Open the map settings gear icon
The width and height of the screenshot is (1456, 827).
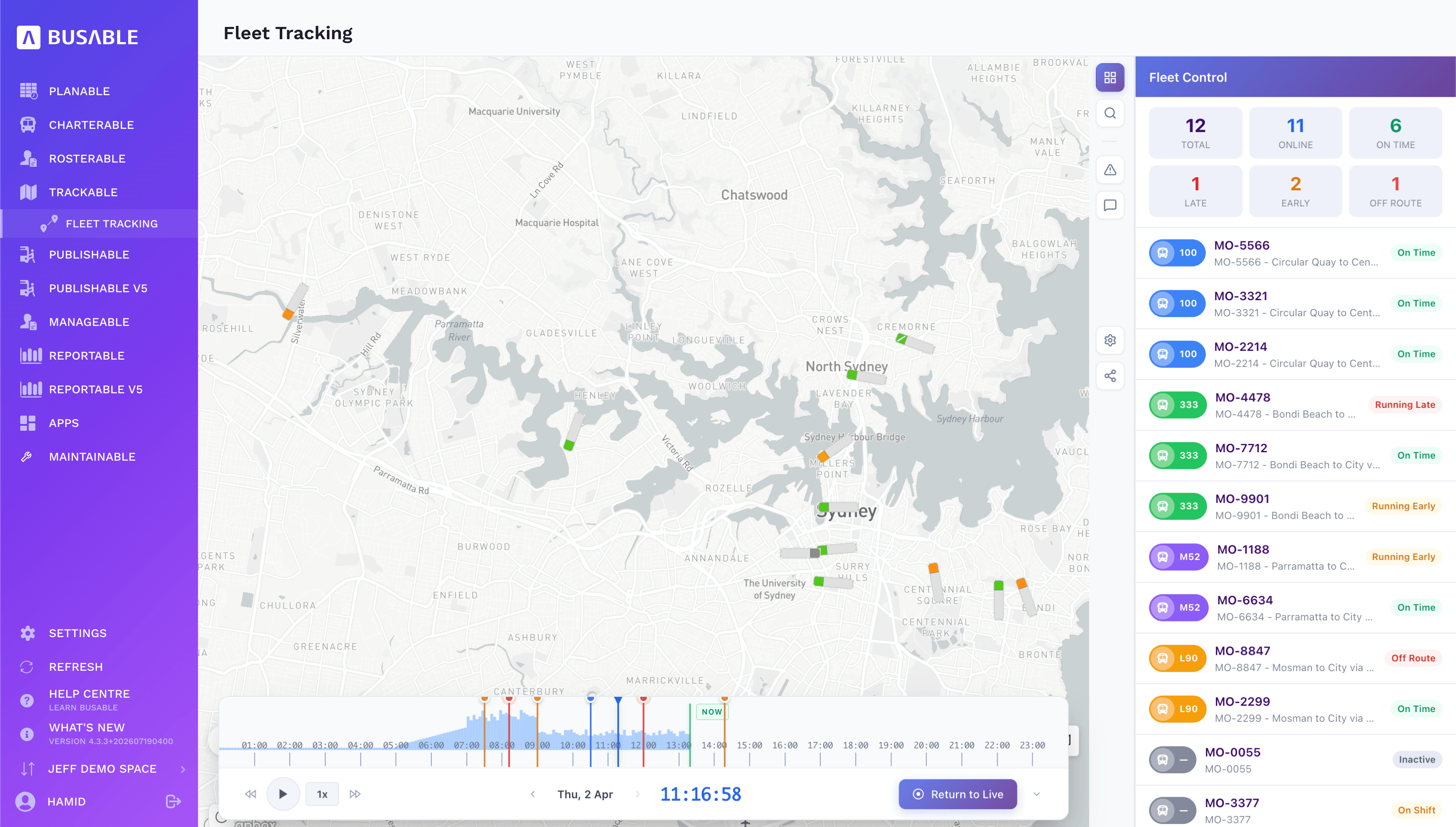1109,340
